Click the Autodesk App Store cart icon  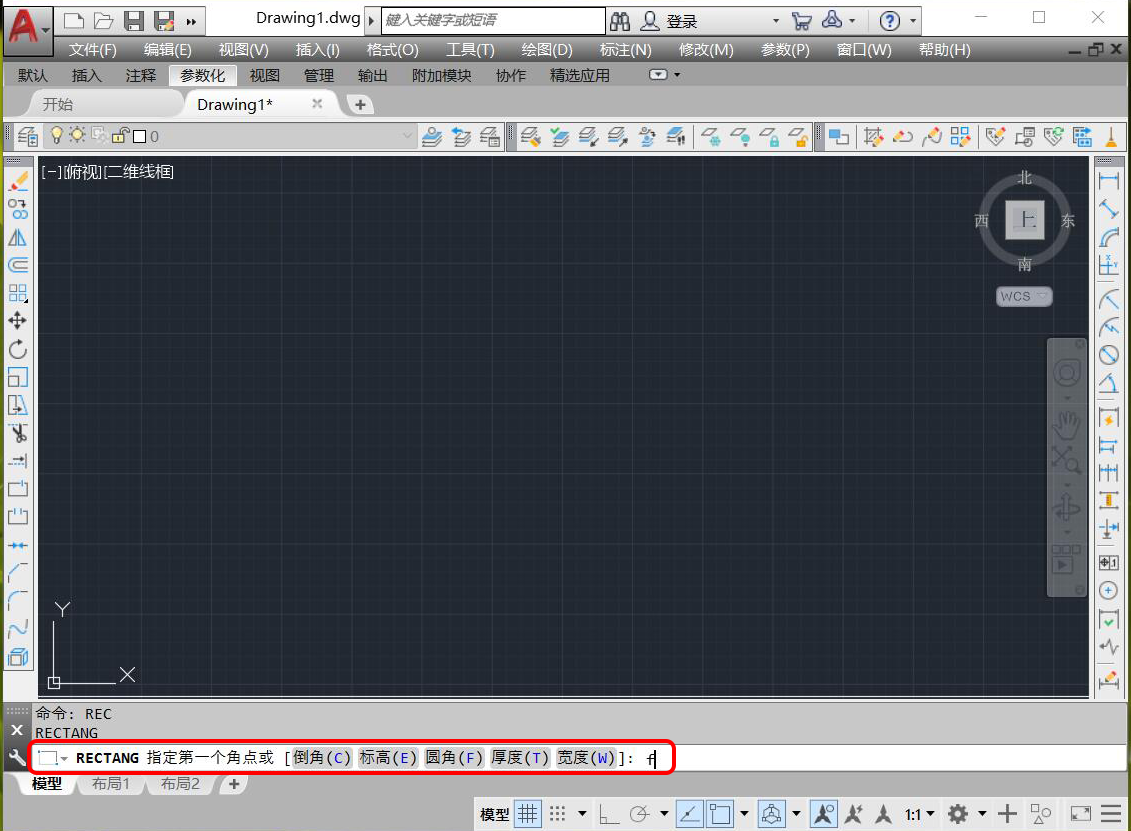[x=801, y=21]
